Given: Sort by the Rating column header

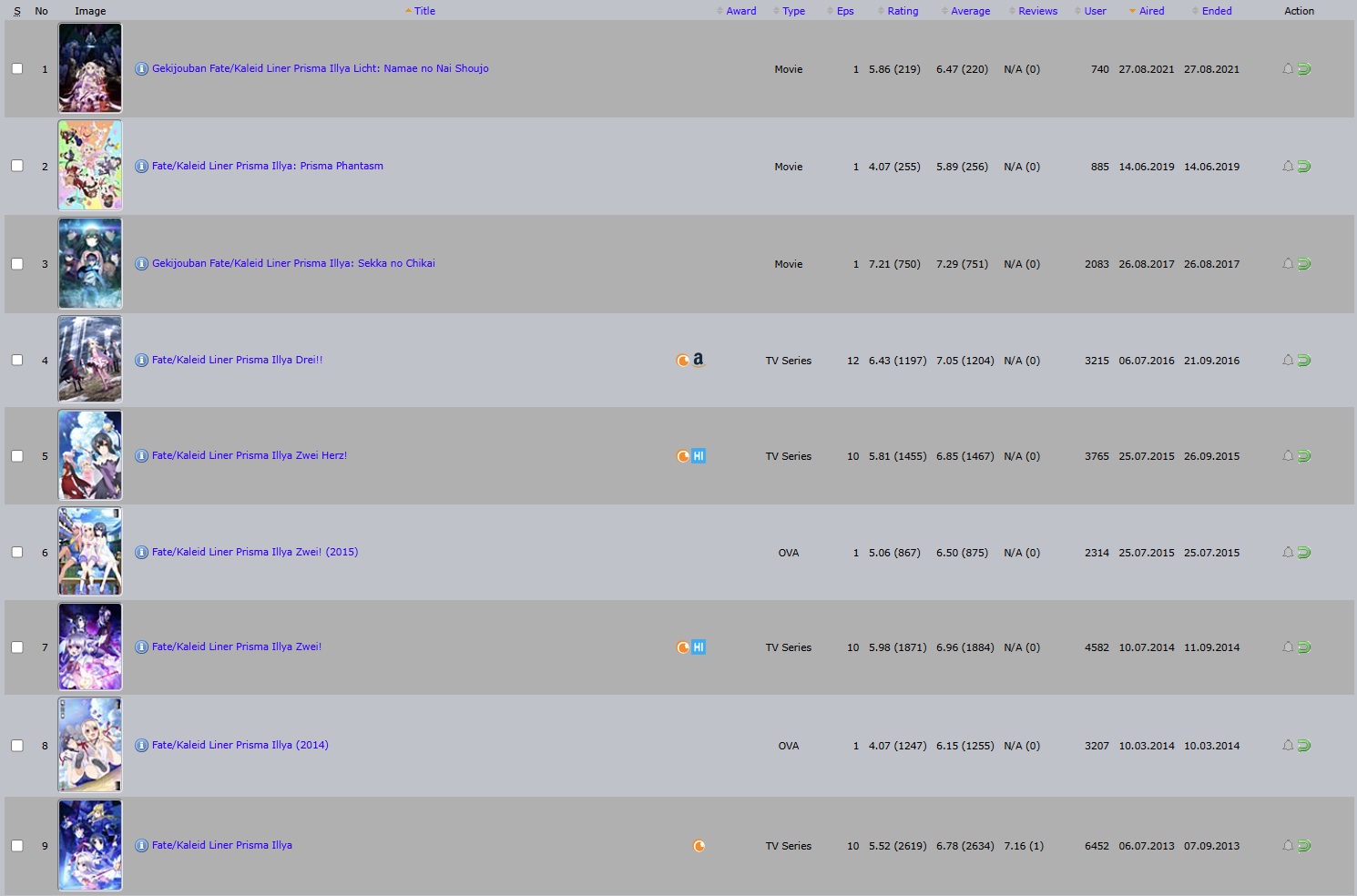Looking at the screenshot, I should [x=902, y=11].
